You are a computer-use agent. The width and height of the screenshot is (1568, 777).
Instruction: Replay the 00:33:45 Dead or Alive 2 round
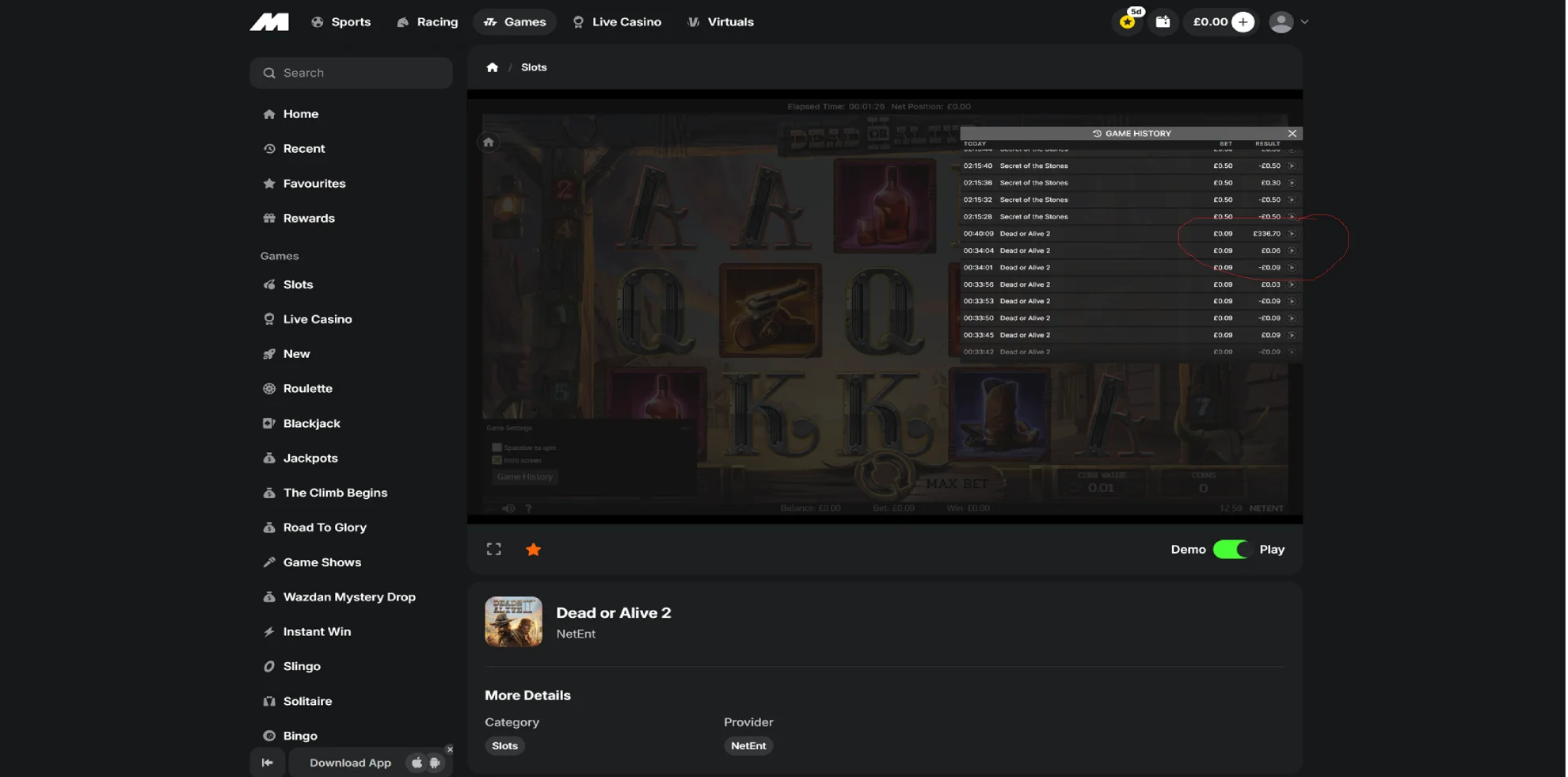pos(1292,335)
